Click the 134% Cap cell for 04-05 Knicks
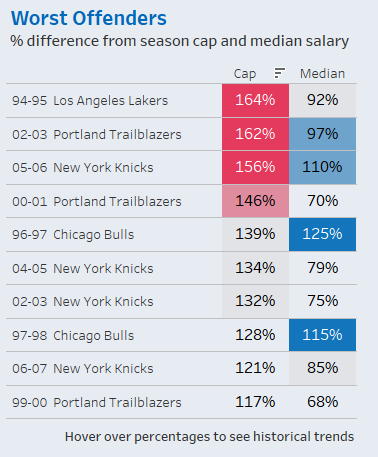 pyautogui.click(x=255, y=268)
